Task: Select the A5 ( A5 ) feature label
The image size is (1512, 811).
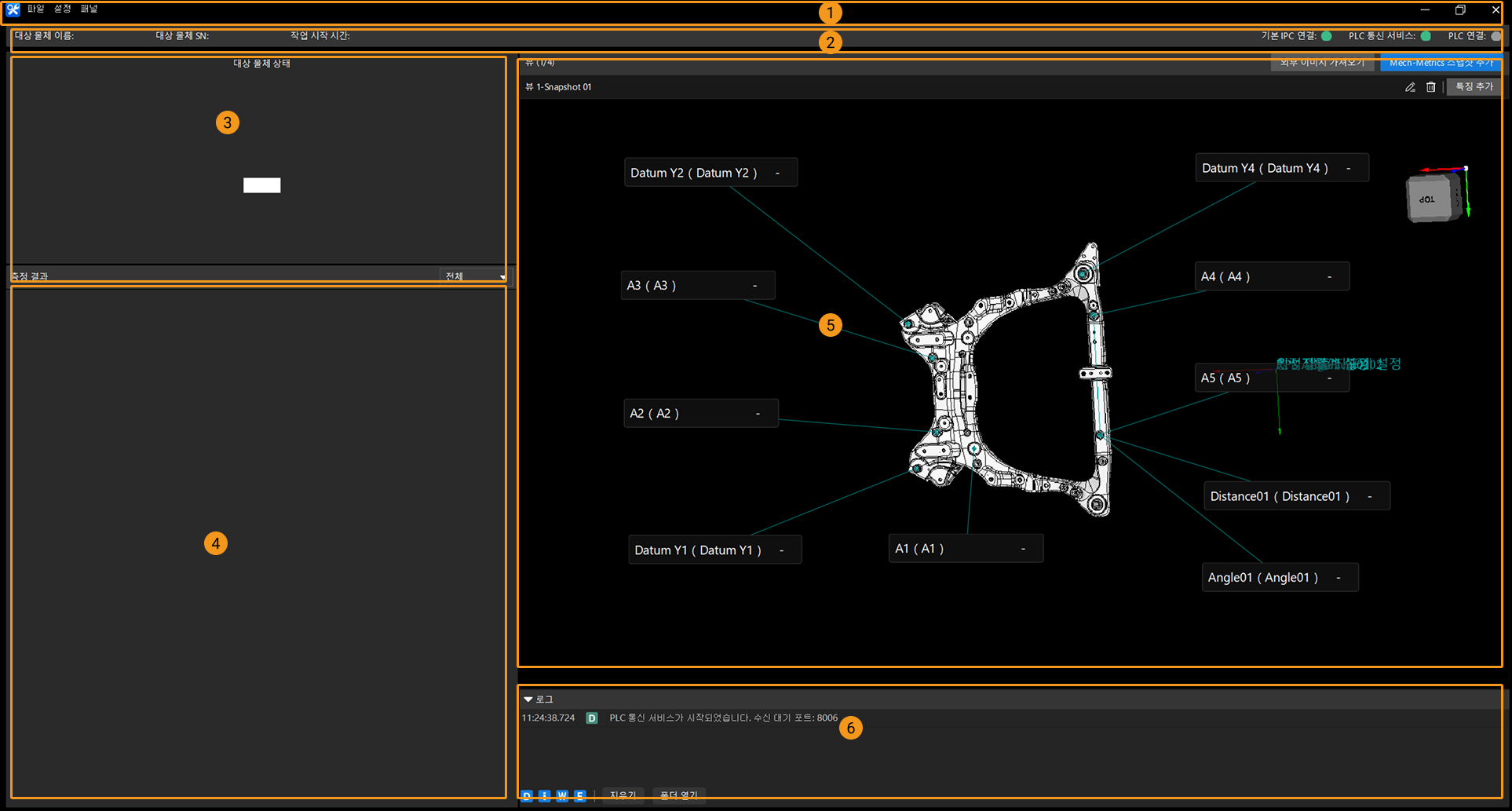Action: point(1273,378)
